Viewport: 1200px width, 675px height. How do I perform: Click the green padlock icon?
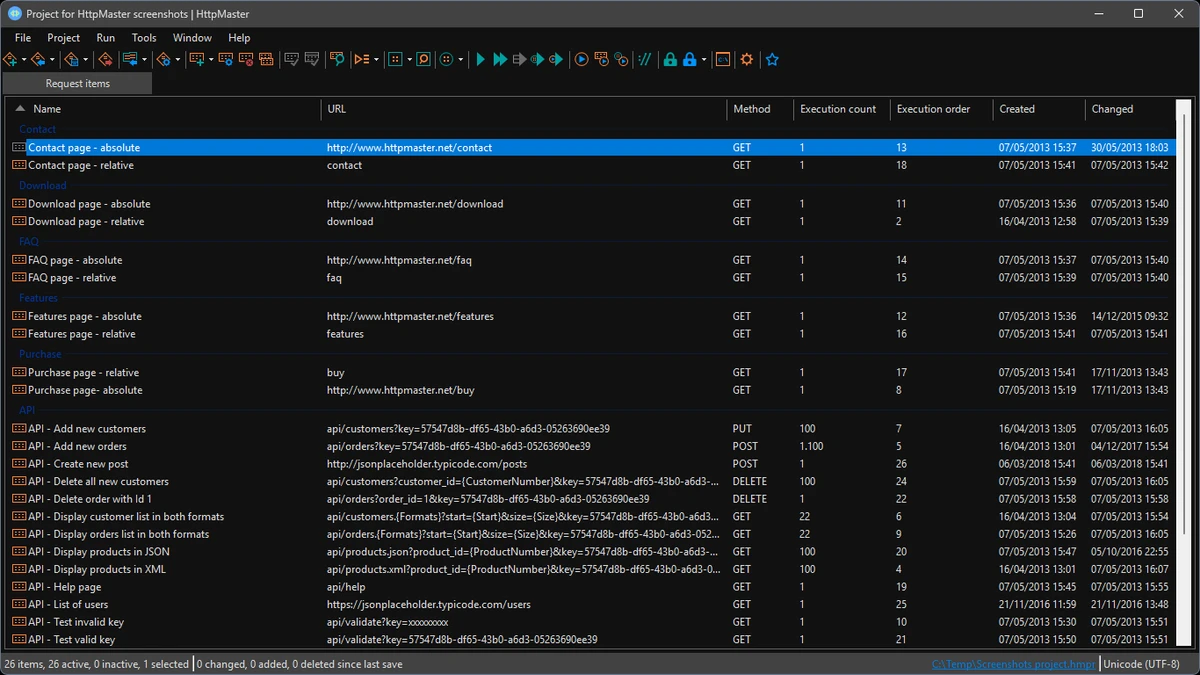coord(670,60)
